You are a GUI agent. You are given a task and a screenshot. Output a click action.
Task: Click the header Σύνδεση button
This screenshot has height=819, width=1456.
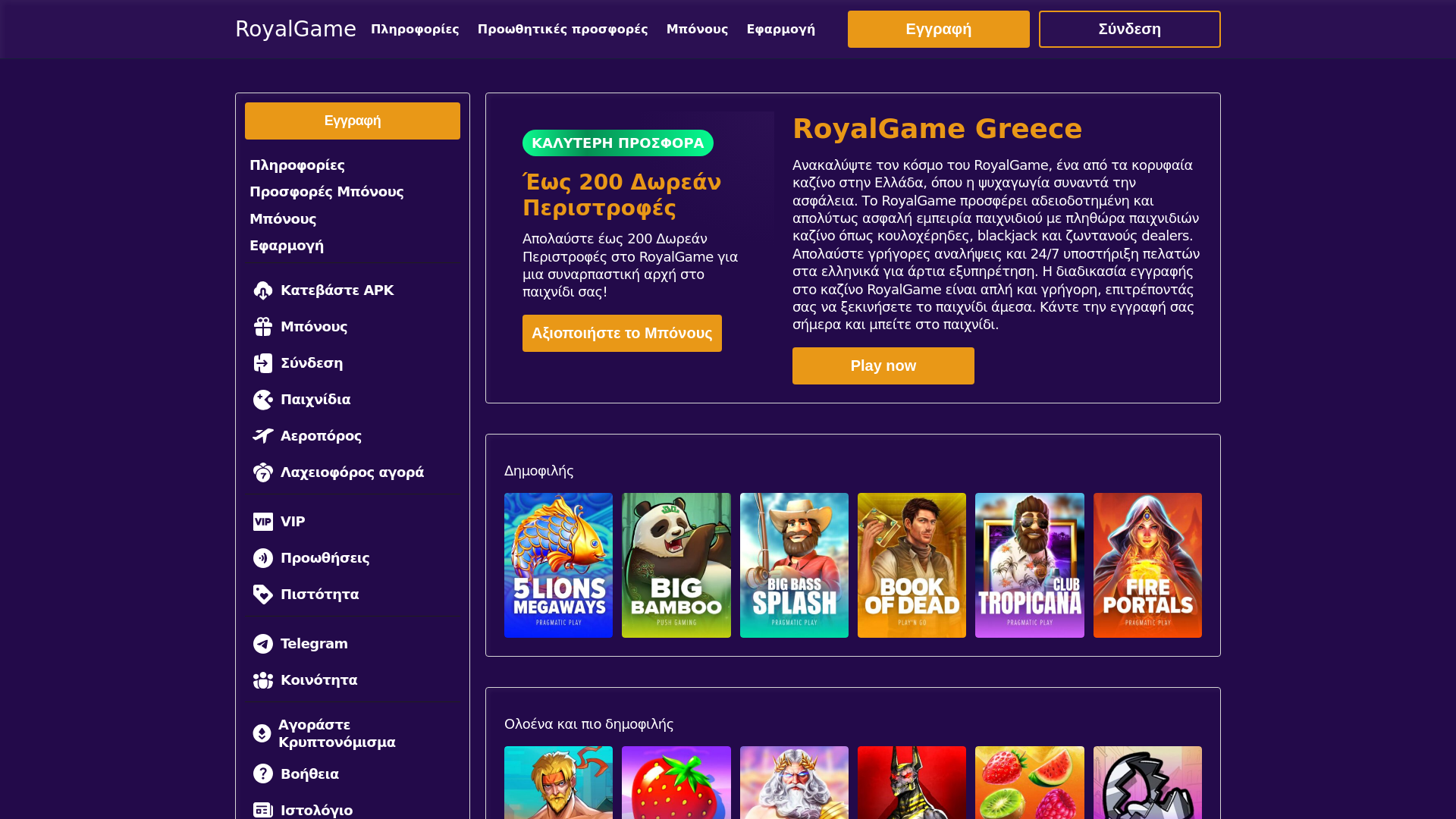pyautogui.click(x=1130, y=29)
